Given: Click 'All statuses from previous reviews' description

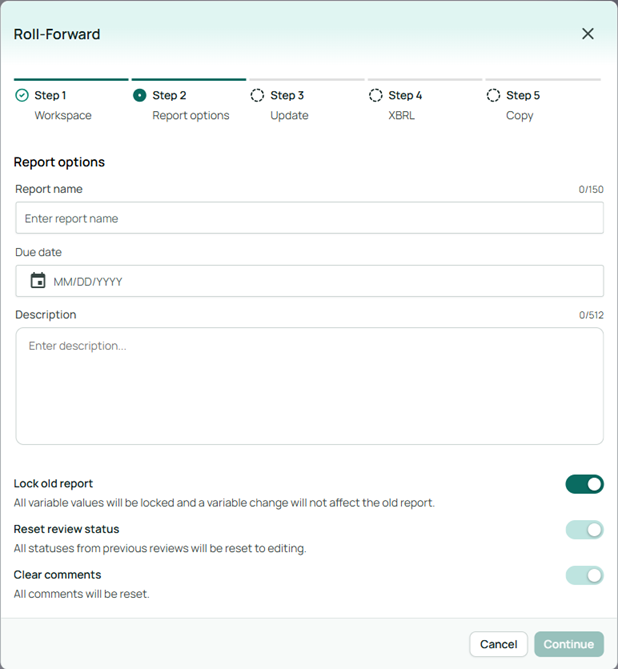Looking at the screenshot, I should tap(160, 548).
